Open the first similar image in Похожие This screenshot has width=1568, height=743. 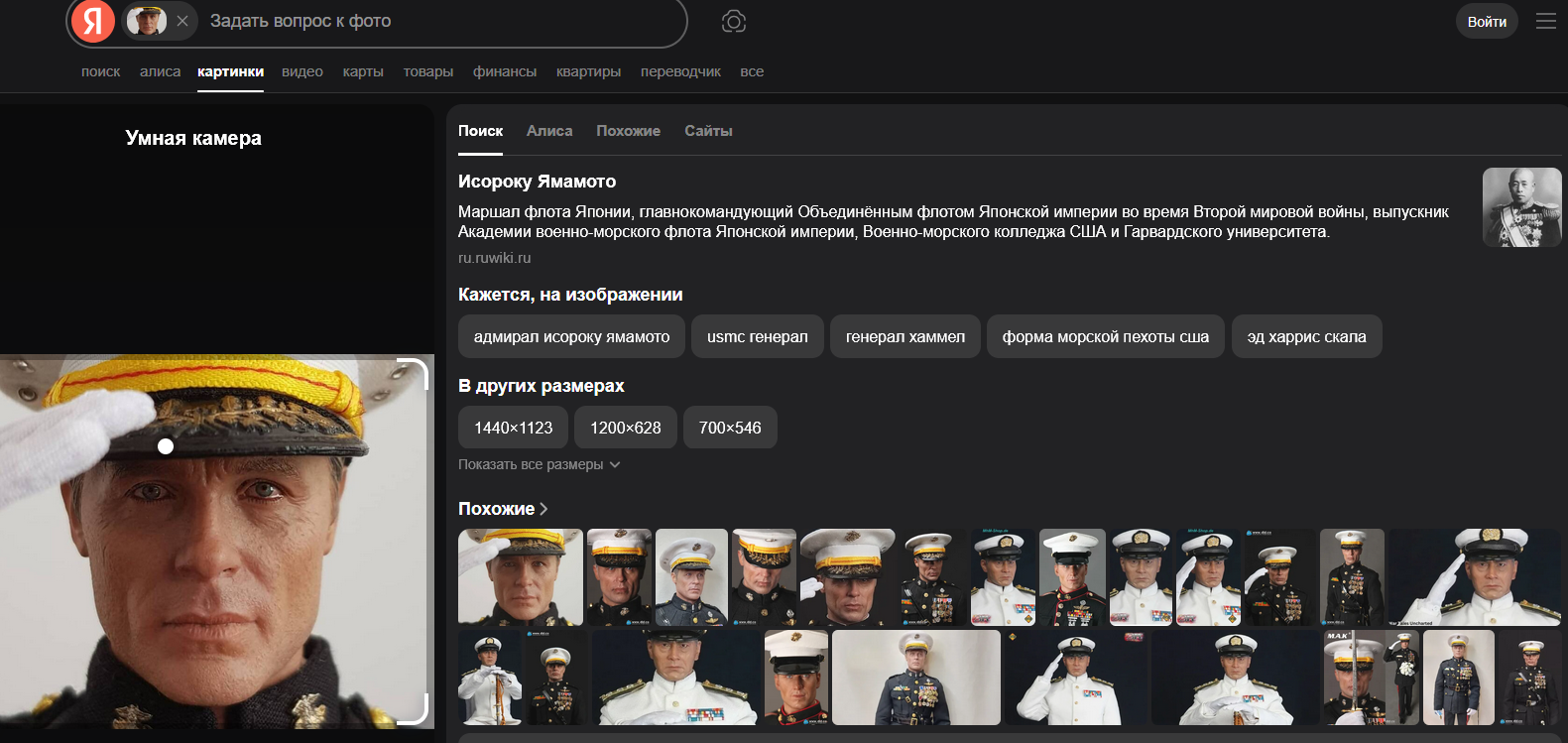tap(521, 577)
